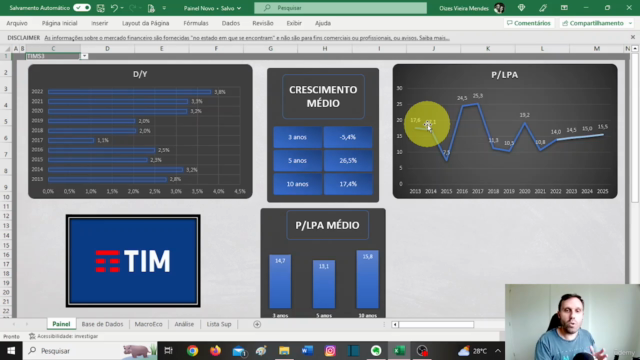Select the TIM logo image

[133, 261]
